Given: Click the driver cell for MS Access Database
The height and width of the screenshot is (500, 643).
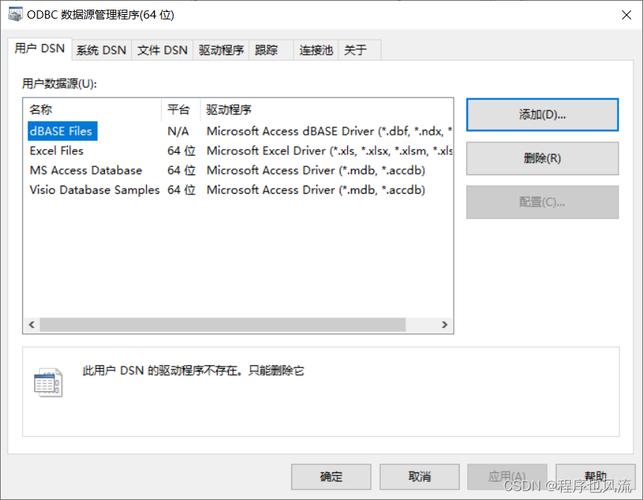Looking at the screenshot, I should [x=316, y=170].
